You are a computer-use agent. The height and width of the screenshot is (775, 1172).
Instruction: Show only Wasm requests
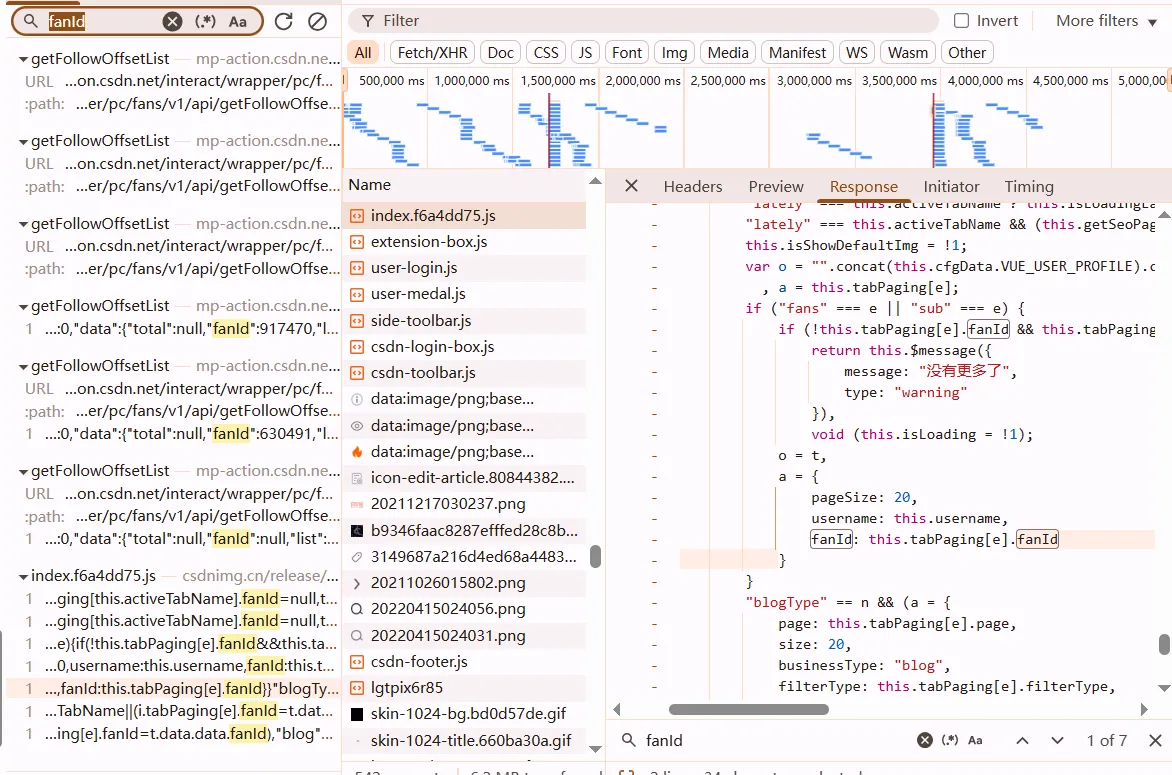click(x=907, y=53)
